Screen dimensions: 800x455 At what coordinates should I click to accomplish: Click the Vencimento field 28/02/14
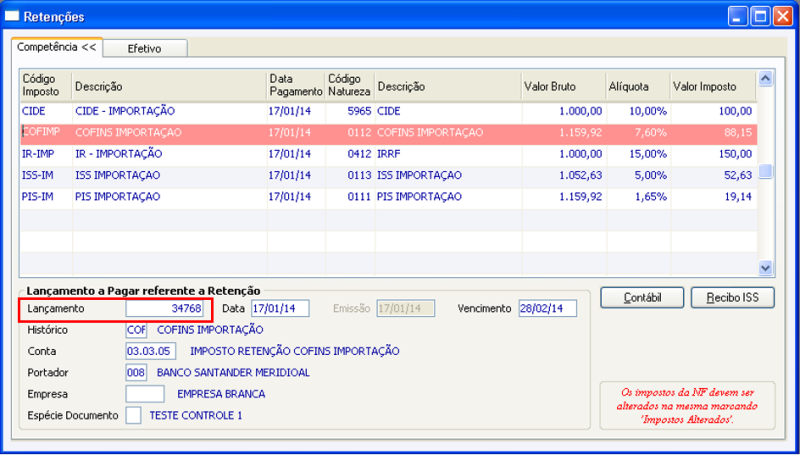point(547,309)
